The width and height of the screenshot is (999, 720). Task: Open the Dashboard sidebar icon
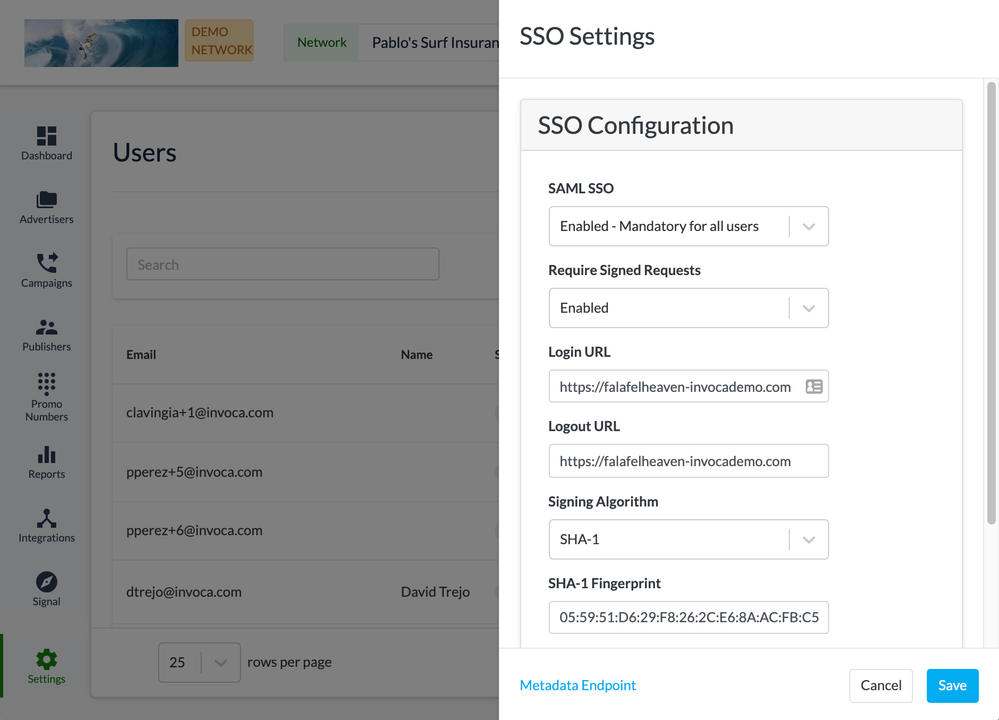click(46, 136)
